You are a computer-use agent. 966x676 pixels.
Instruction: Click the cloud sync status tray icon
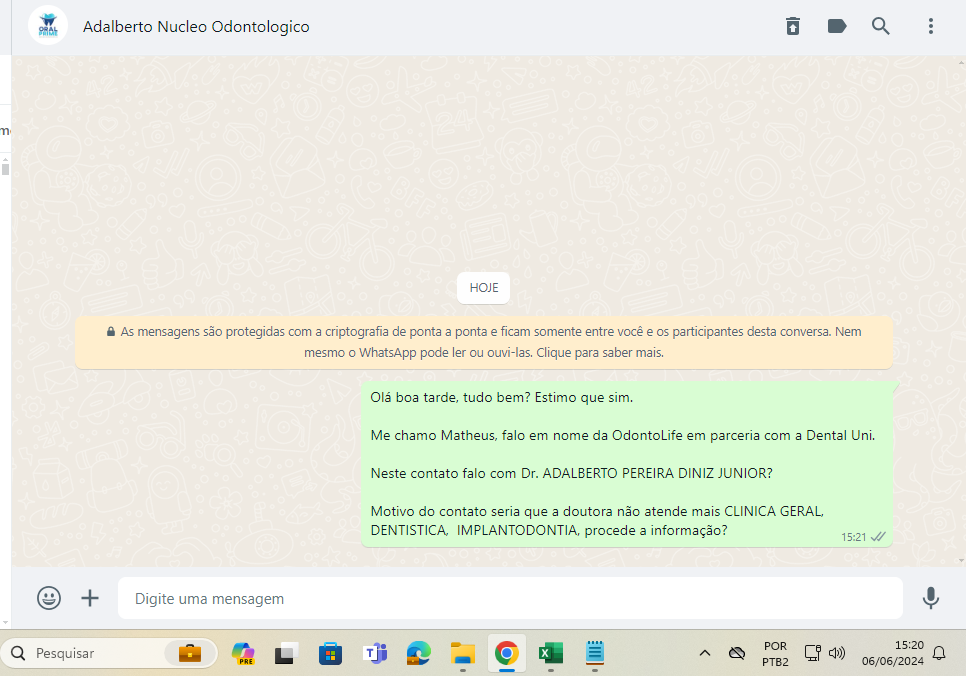[737, 653]
